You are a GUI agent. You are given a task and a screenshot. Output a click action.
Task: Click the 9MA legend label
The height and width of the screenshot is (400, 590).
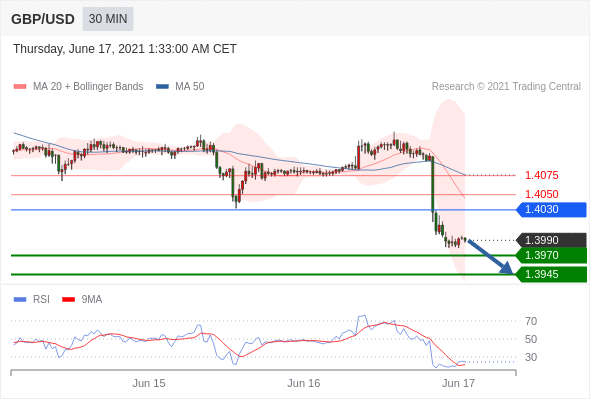click(92, 300)
